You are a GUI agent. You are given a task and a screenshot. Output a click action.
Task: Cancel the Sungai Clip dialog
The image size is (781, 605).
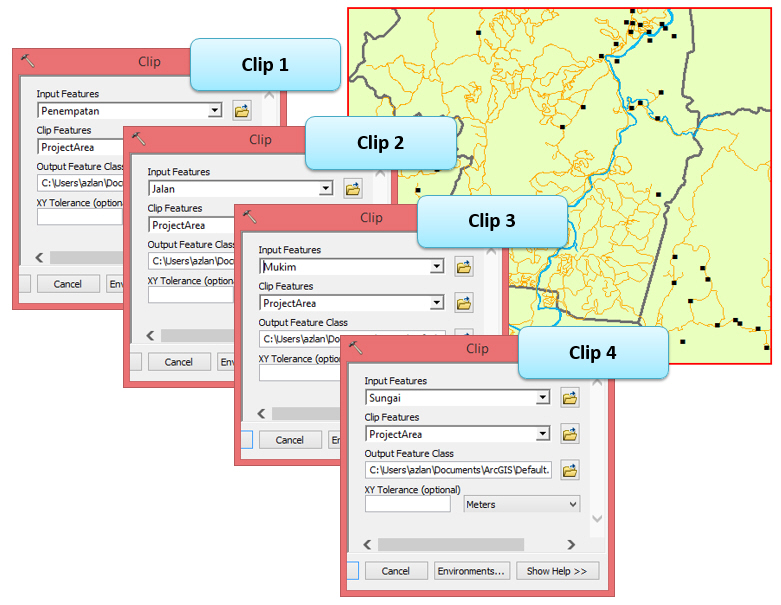point(396,571)
